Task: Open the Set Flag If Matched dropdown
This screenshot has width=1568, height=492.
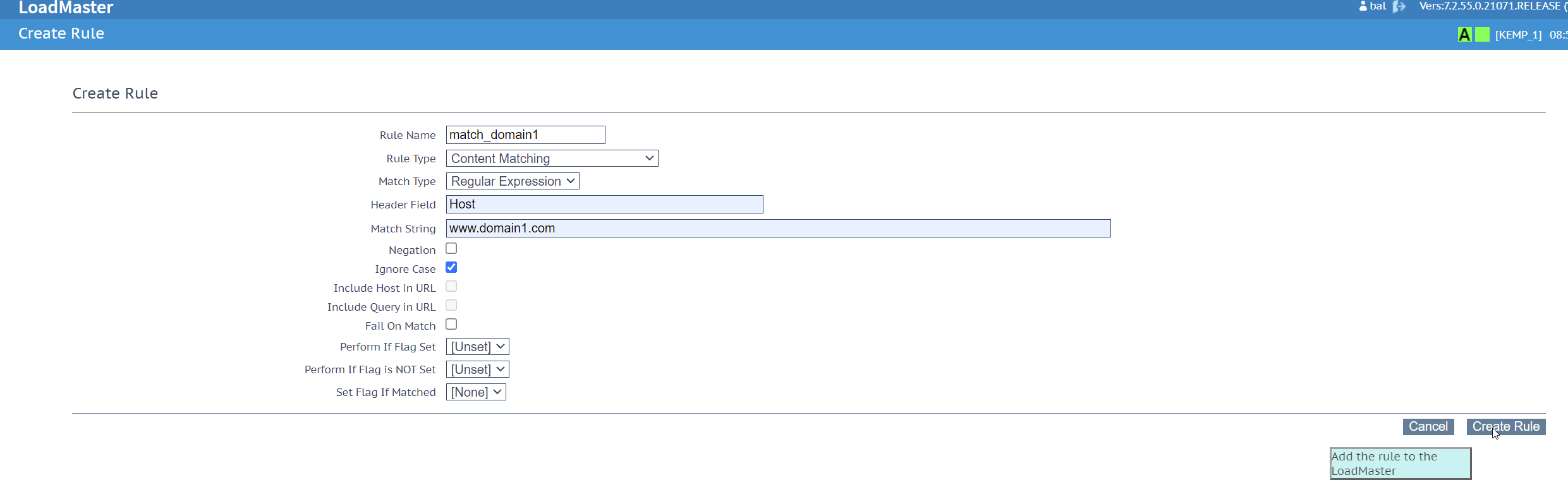Action: (x=476, y=392)
